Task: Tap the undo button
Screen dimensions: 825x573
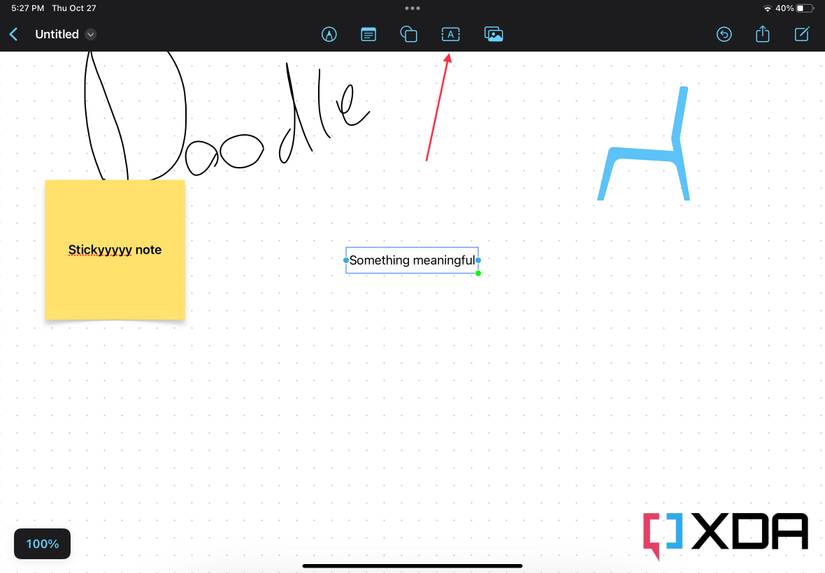Action: [x=724, y=35]
